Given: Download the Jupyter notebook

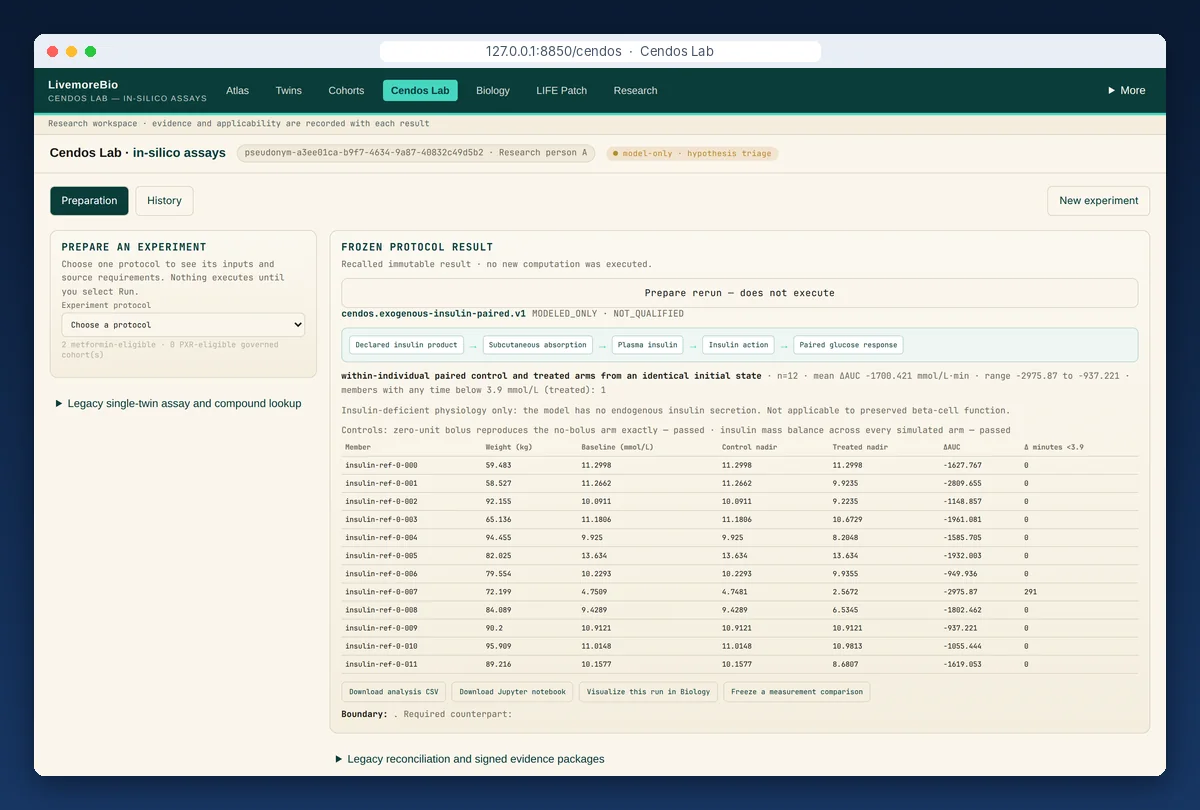Looking at the screenshot, I should click(x=513, y=692).
